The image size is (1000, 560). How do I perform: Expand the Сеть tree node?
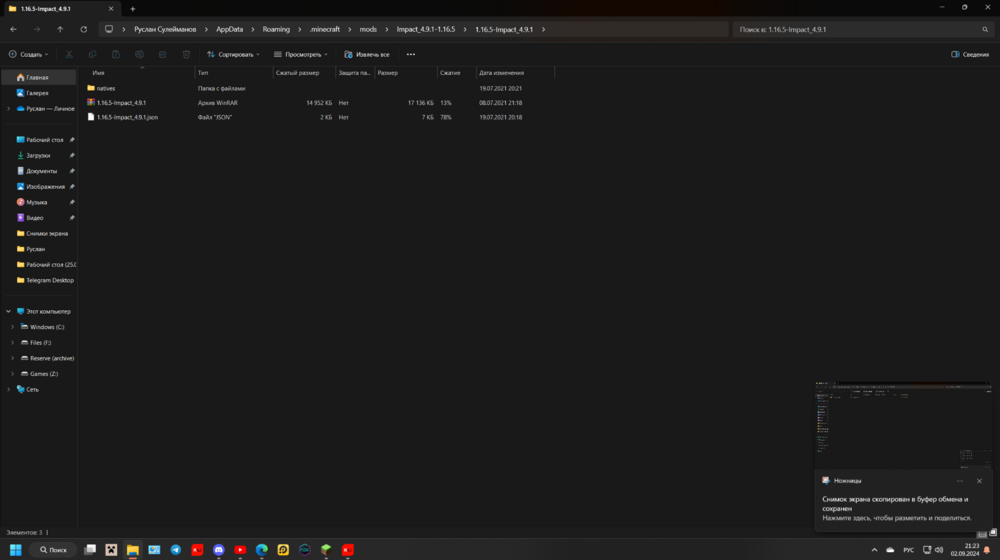(x=8, y=390)
